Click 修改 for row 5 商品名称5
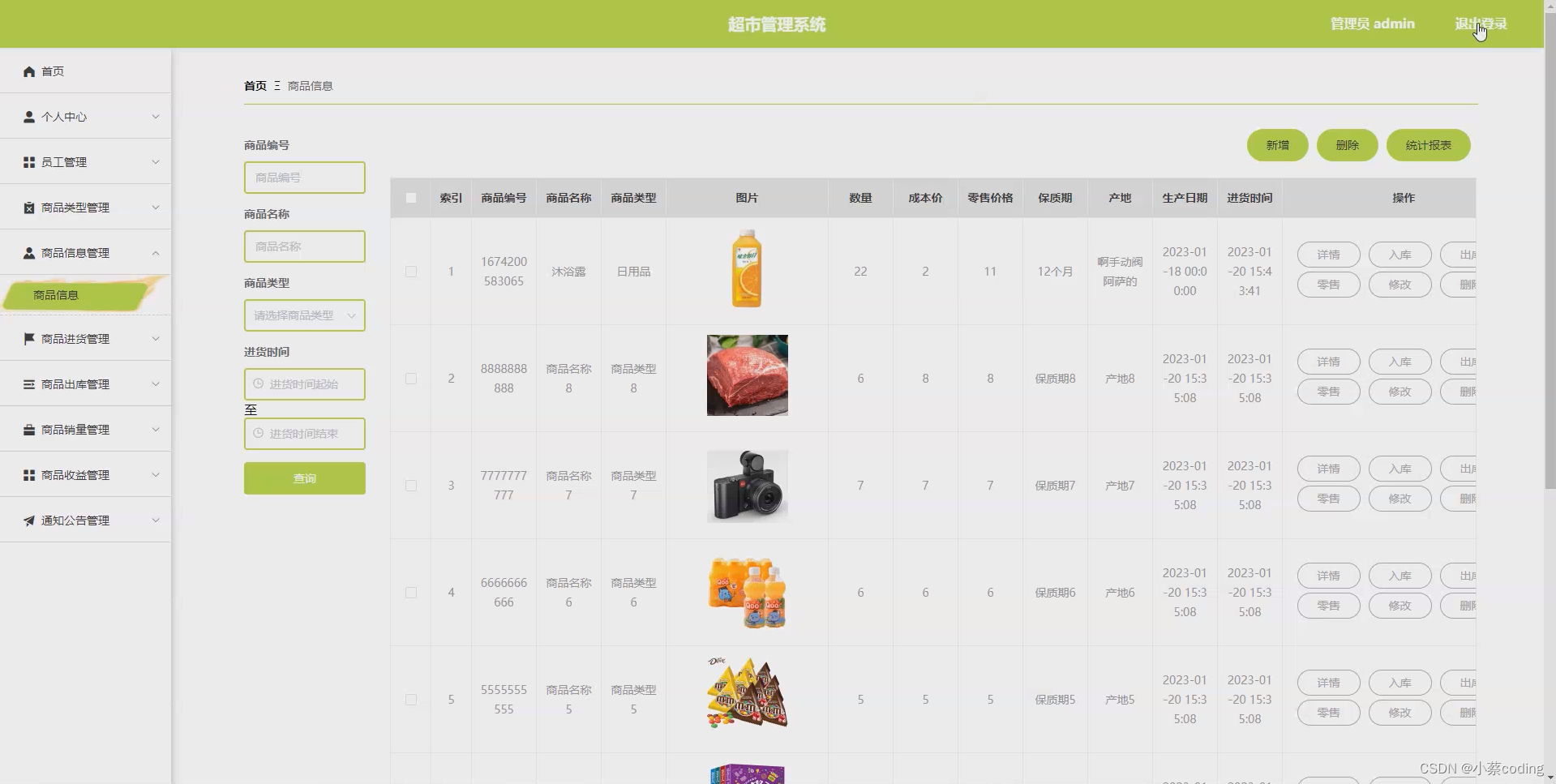 coord(1400,713)
